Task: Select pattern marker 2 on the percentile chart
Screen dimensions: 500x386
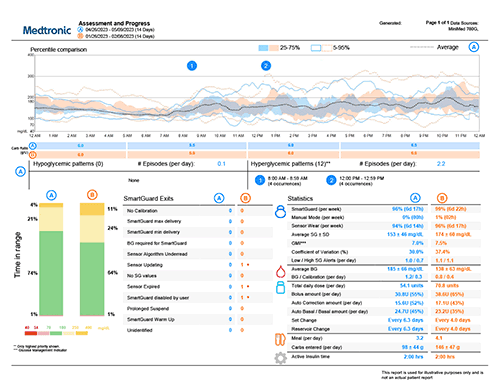Action: 266,66
